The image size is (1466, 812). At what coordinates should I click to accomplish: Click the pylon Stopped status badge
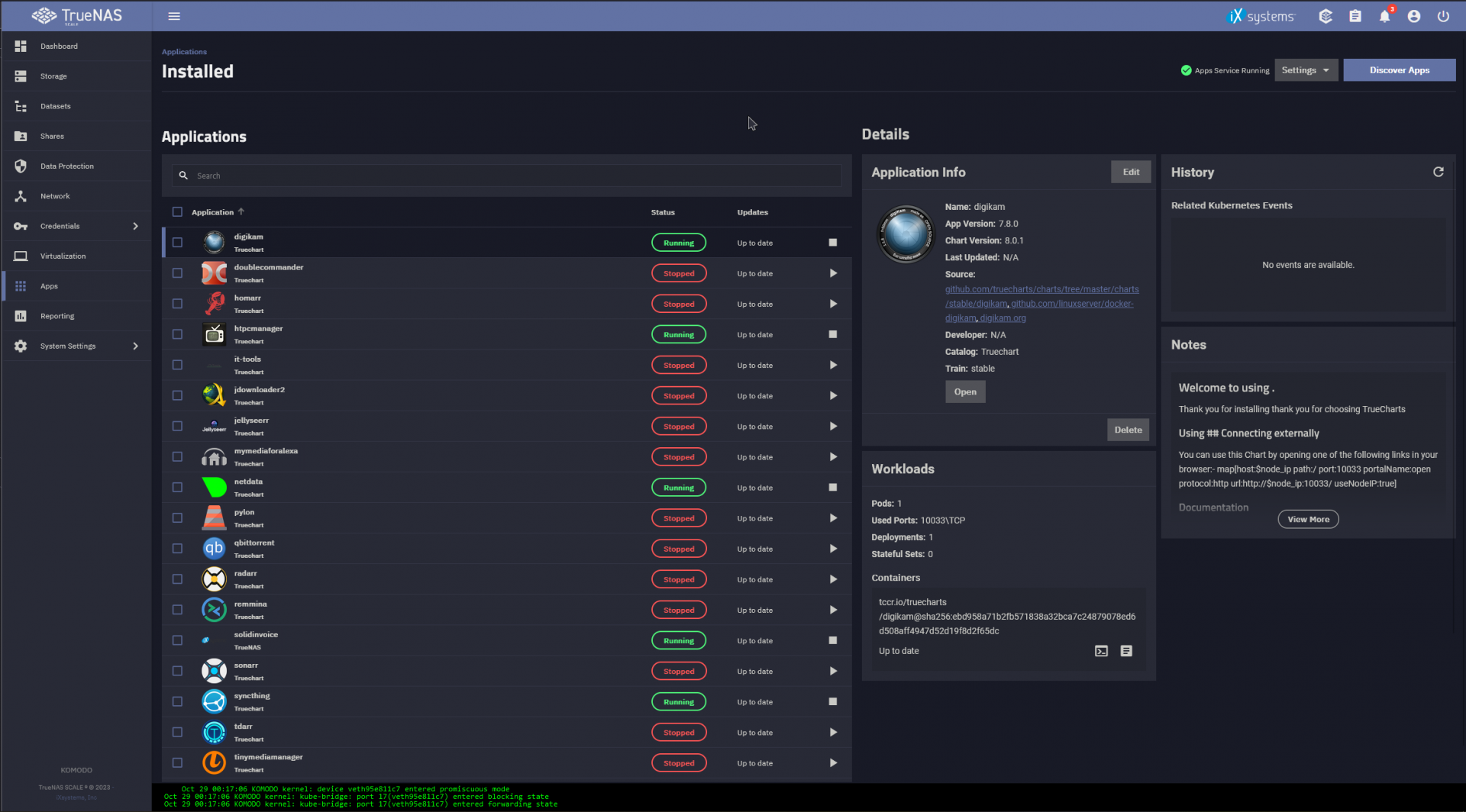(679, 517)
